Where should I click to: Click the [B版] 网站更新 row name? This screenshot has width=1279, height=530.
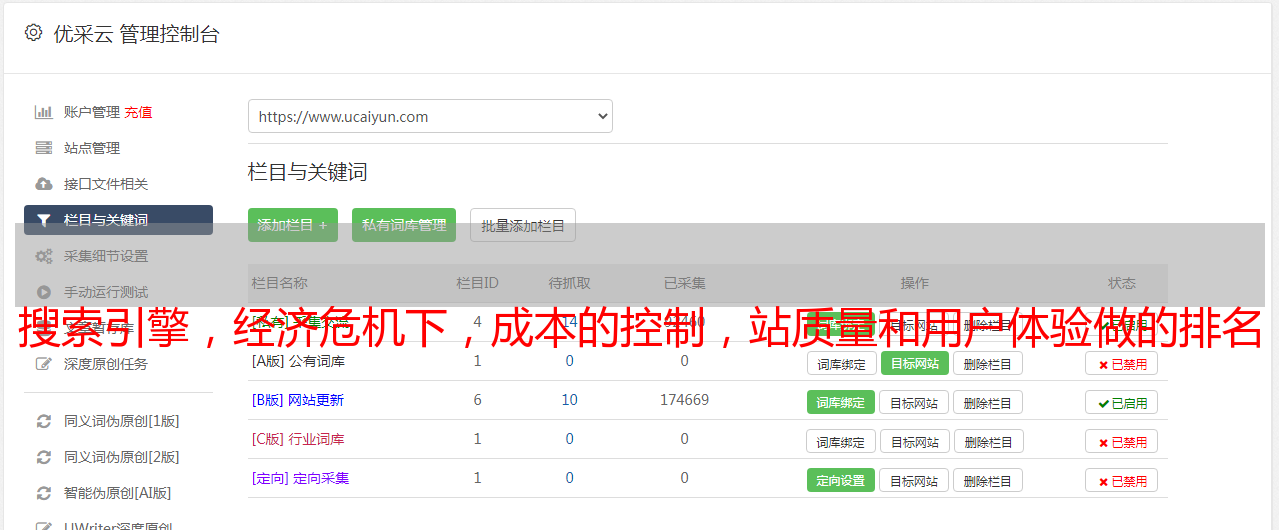coord(298,400)
